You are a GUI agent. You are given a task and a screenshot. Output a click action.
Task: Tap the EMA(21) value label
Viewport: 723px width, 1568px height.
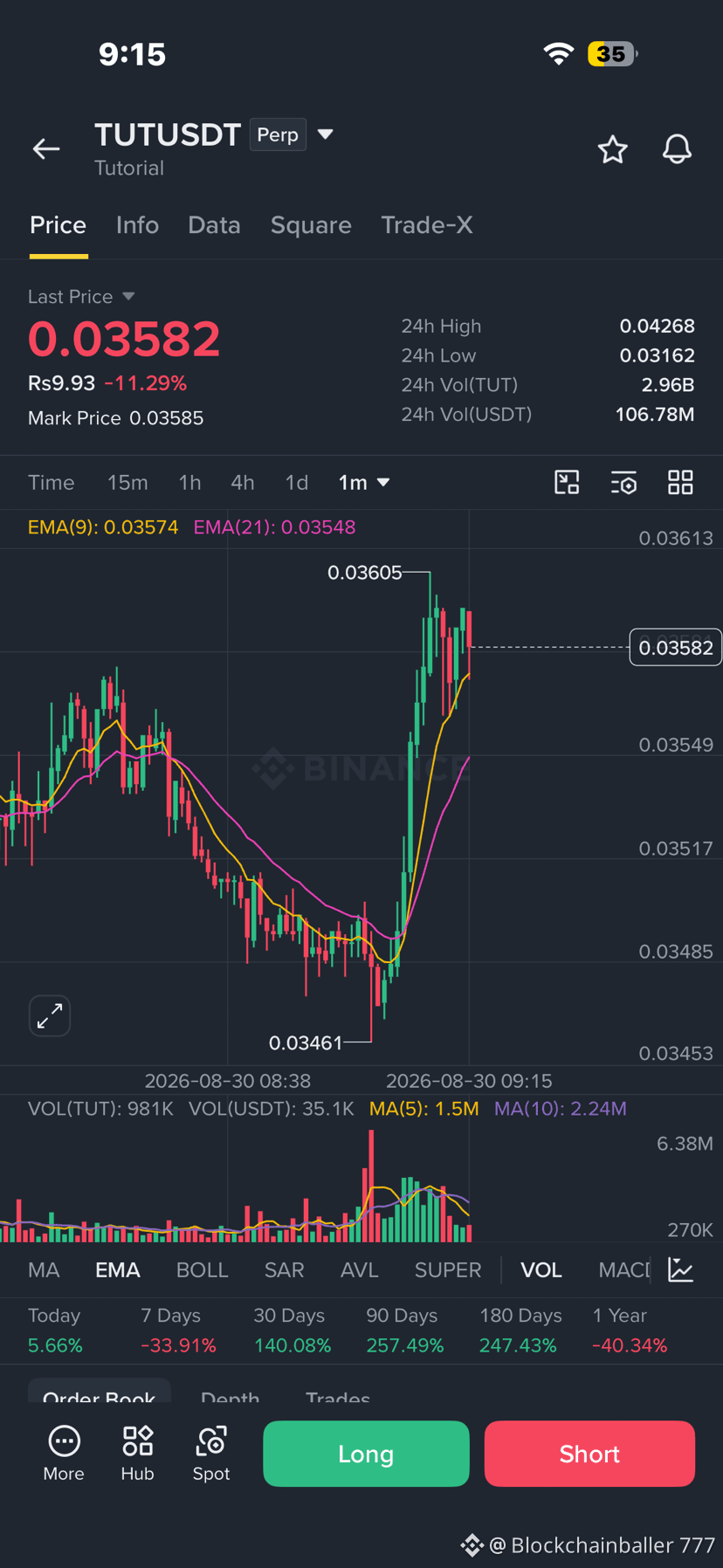tap(275, 527)
